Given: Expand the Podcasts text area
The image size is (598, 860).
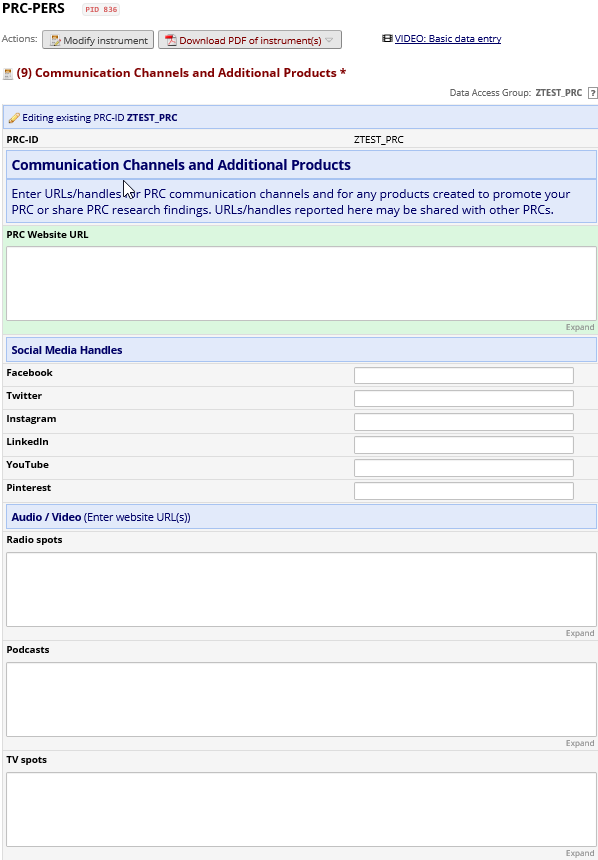Looking at the screenshot, I should tap(580, 744).
